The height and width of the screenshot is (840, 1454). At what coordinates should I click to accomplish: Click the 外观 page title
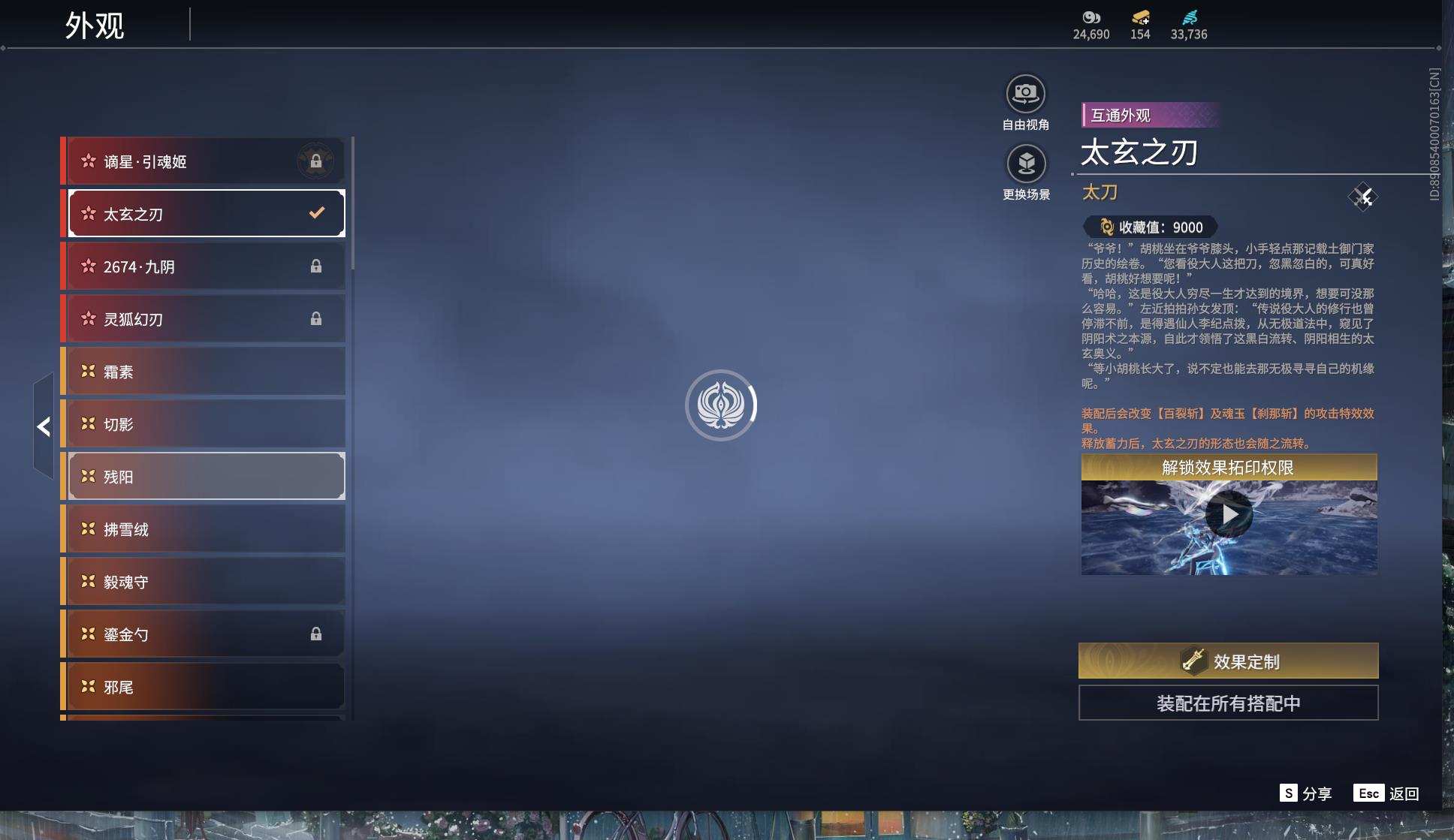pyautogui.click(x=95, y=26)
